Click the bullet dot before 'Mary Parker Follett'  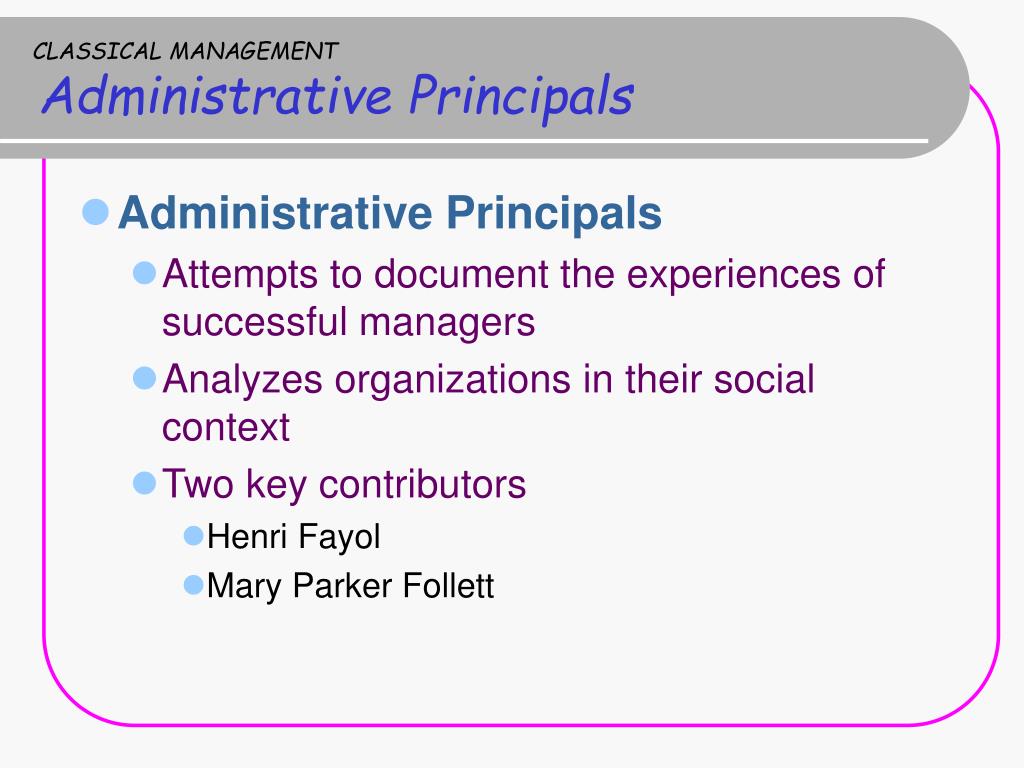(x=194, y=584)
